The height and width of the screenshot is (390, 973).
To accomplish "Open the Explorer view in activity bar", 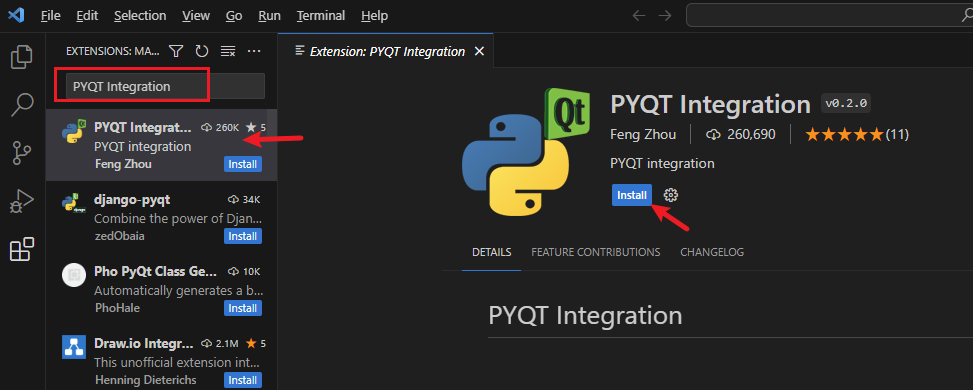I will point(22,57).
